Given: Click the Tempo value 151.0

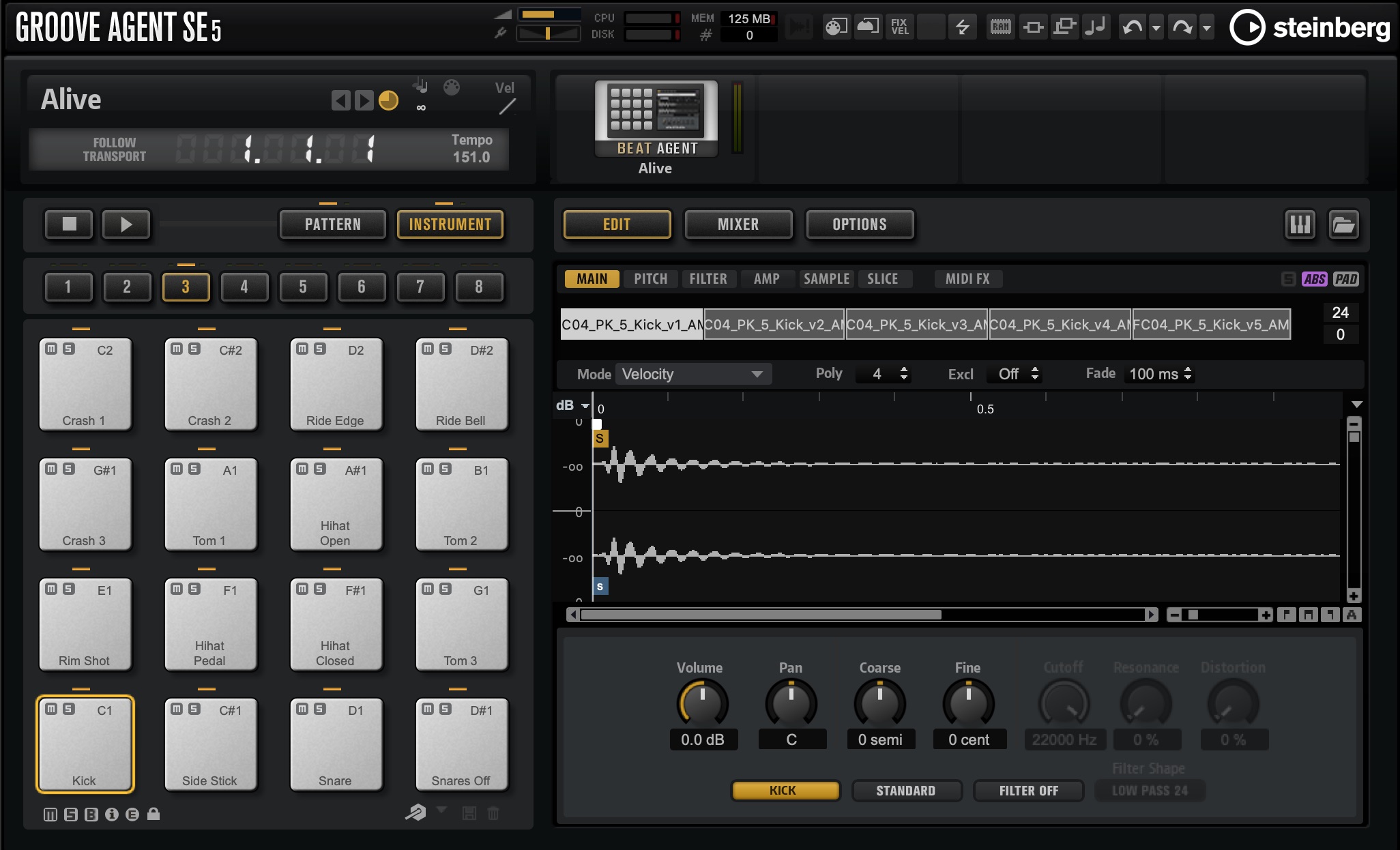Looking at the screenshot, I should click(x=471, y=158).
